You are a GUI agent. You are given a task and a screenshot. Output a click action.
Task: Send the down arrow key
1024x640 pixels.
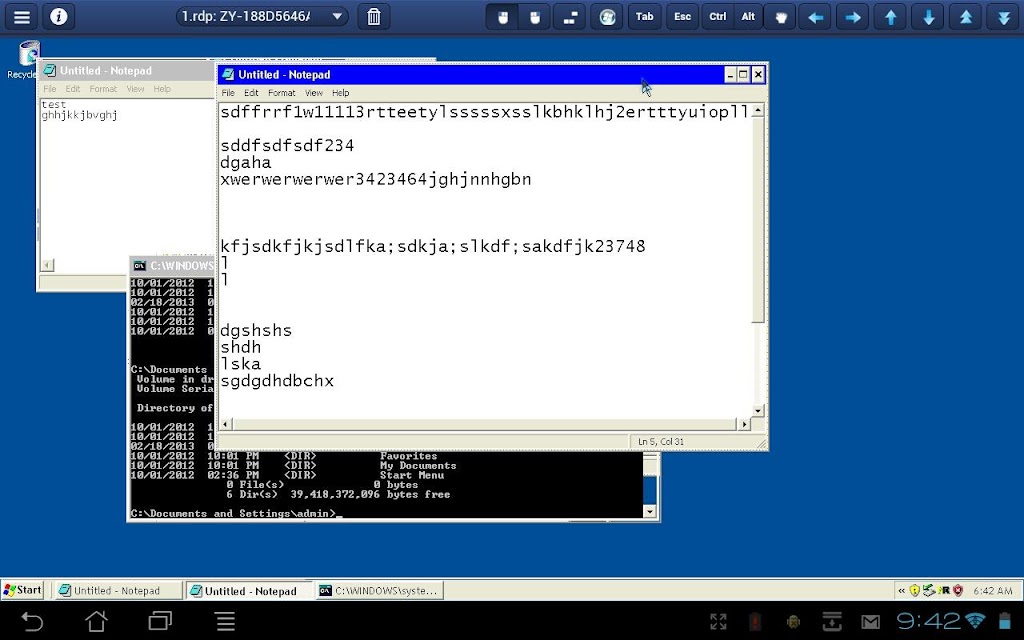click(x=928, y=17)
